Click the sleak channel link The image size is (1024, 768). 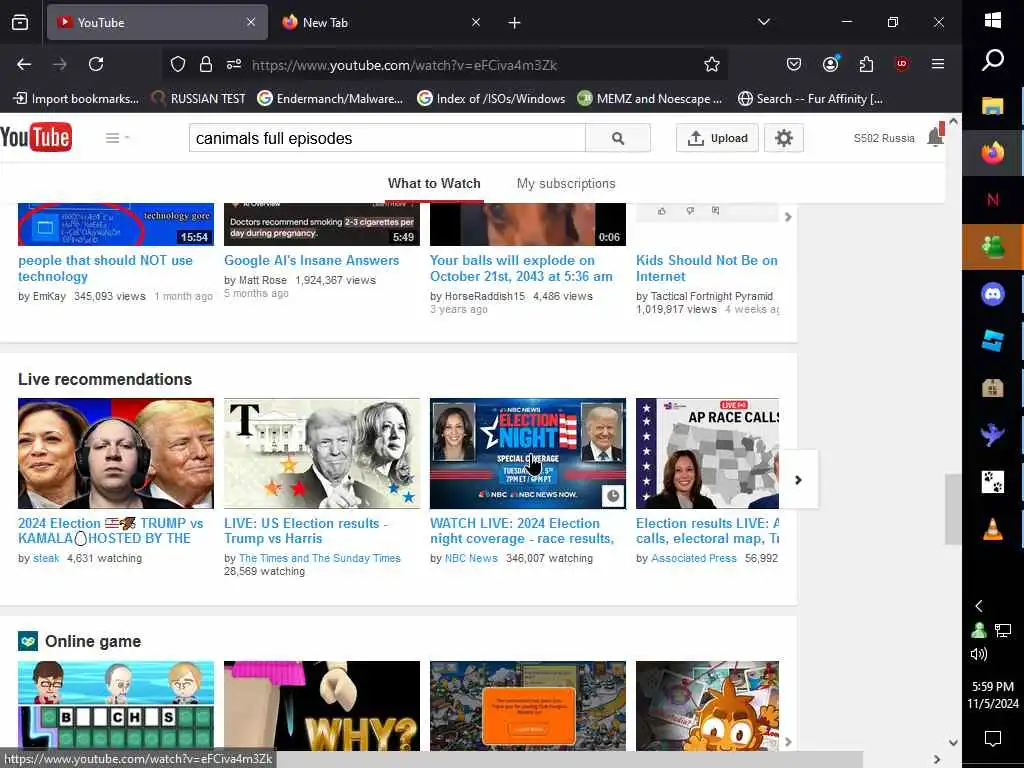point(46,558)
